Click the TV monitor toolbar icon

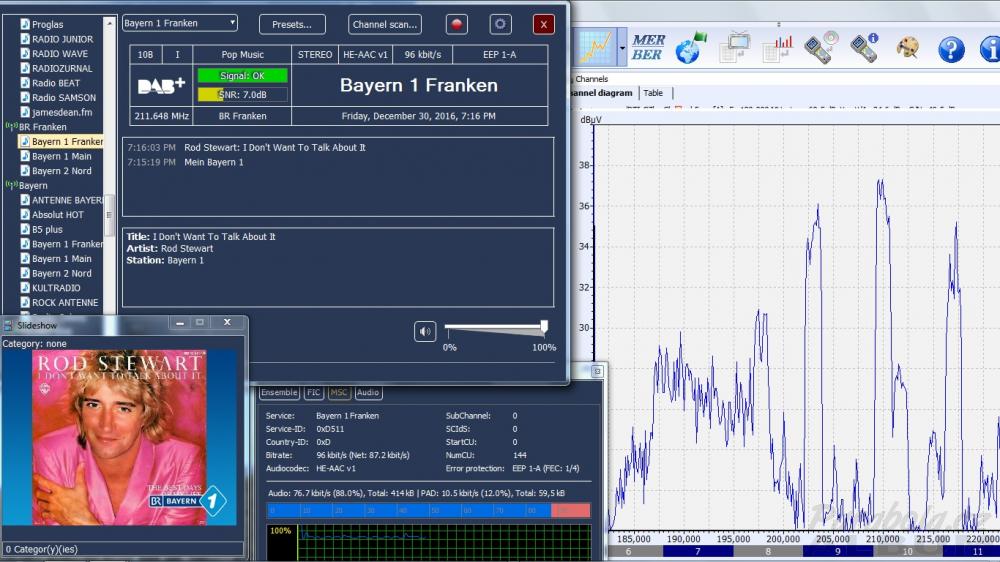735,48
